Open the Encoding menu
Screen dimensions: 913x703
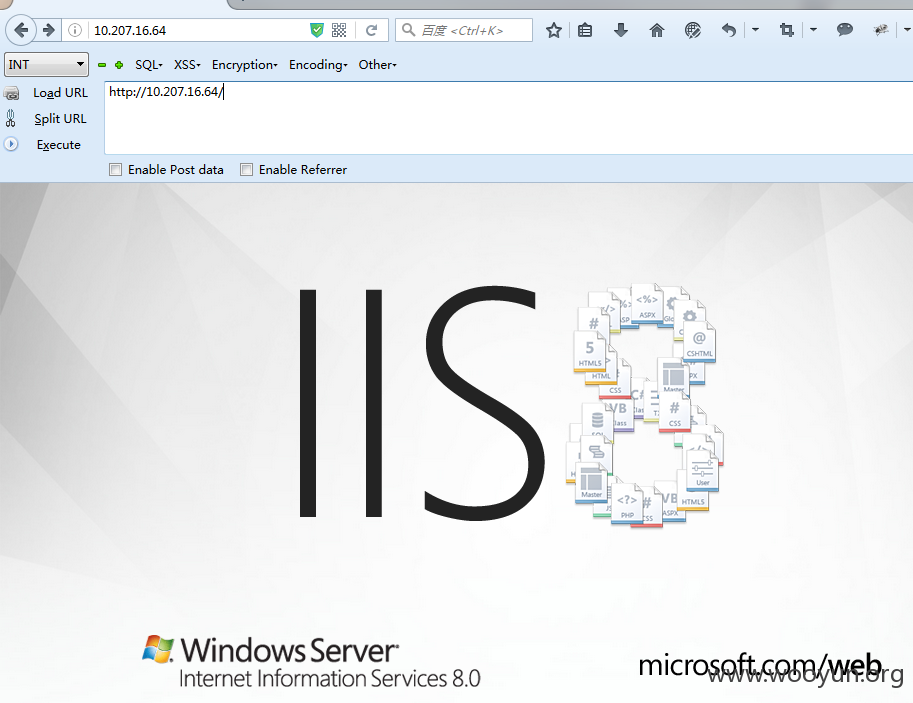(318, 65)
